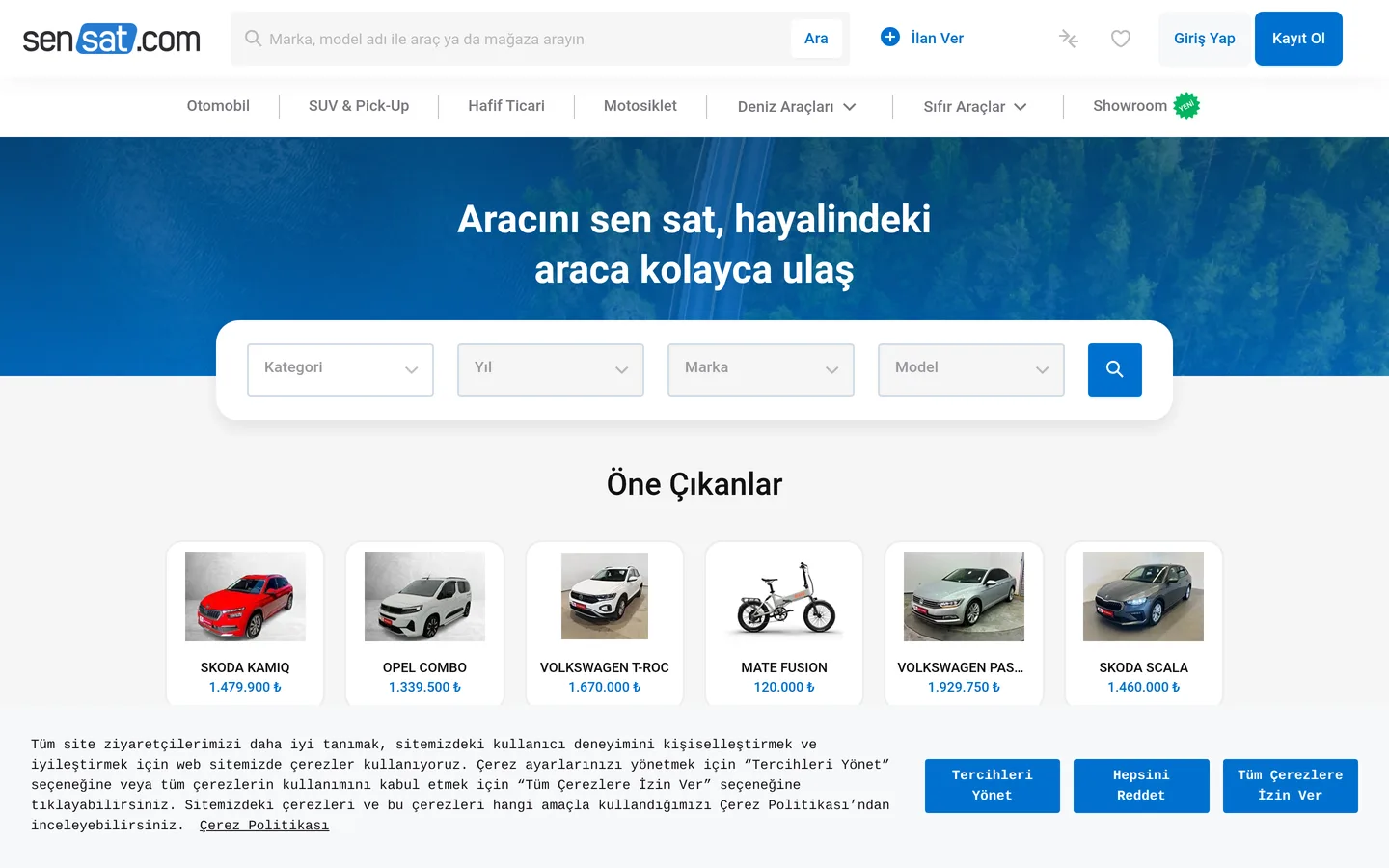The width and height of the screenshot is (1389, 868).
Task: Click the 1.339.500 ₺ price
Action: tap(424, 687)
